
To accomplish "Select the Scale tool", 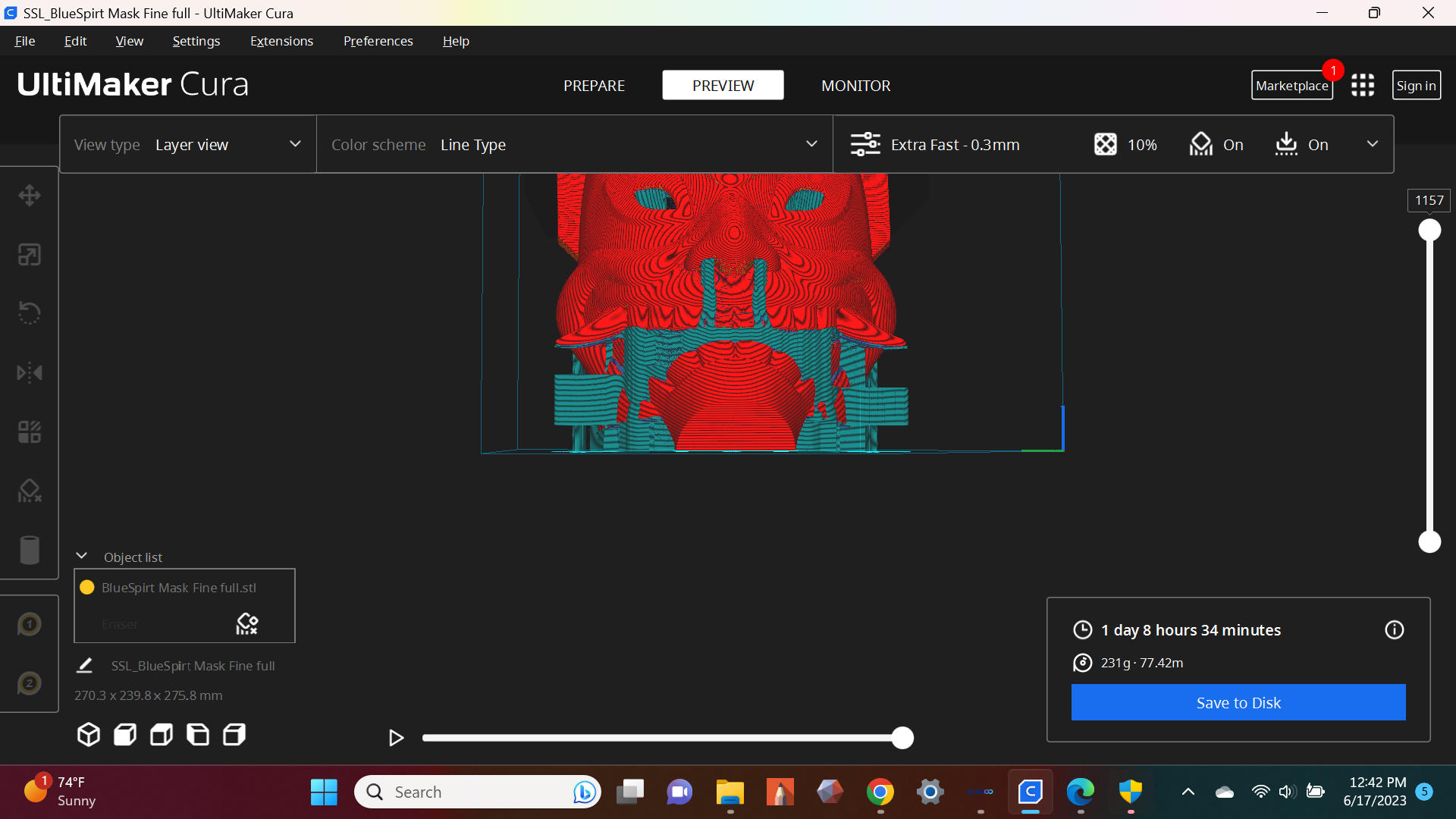I will pos(29,255).
